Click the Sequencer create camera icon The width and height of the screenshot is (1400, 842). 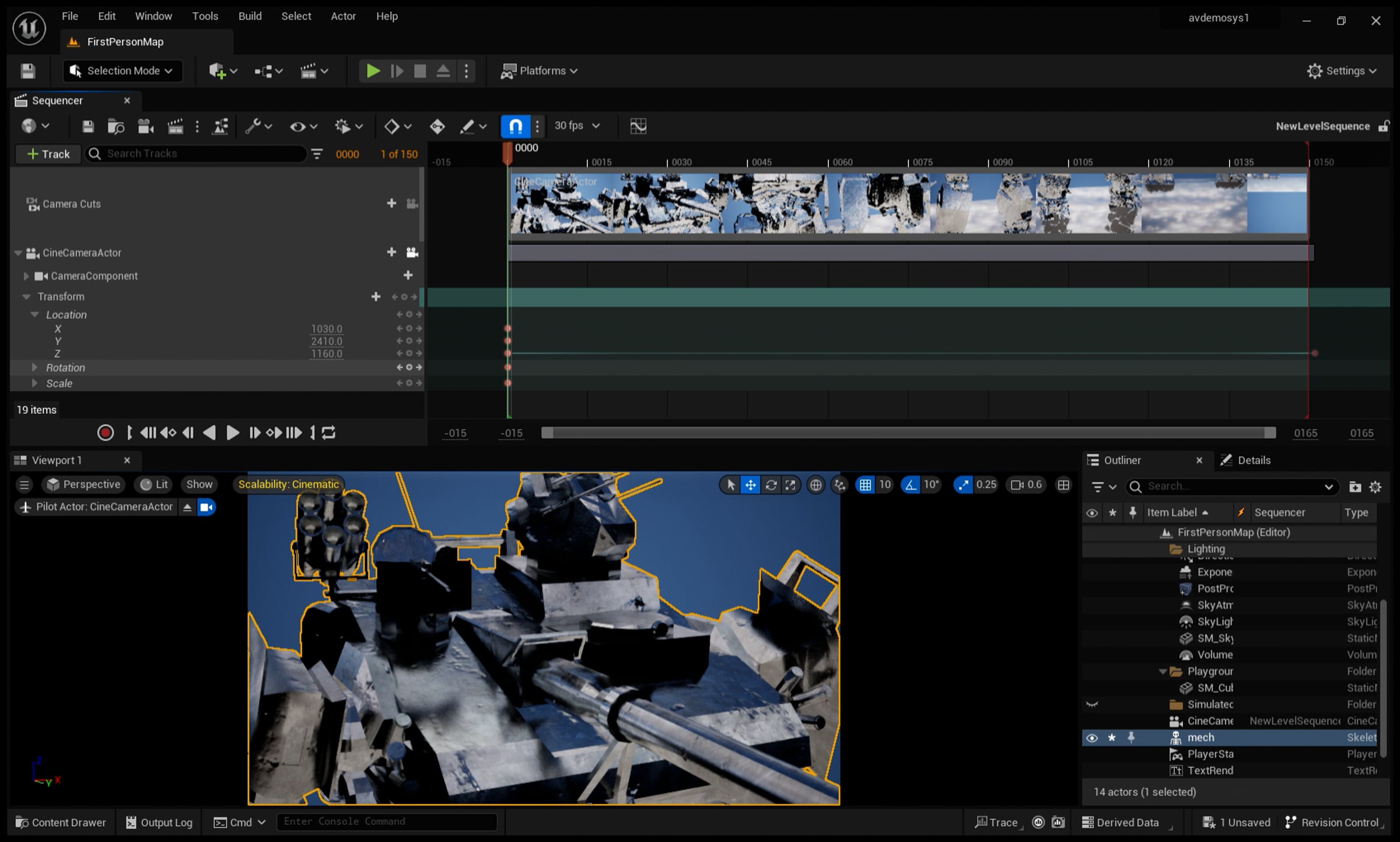[x=145, y=126]
